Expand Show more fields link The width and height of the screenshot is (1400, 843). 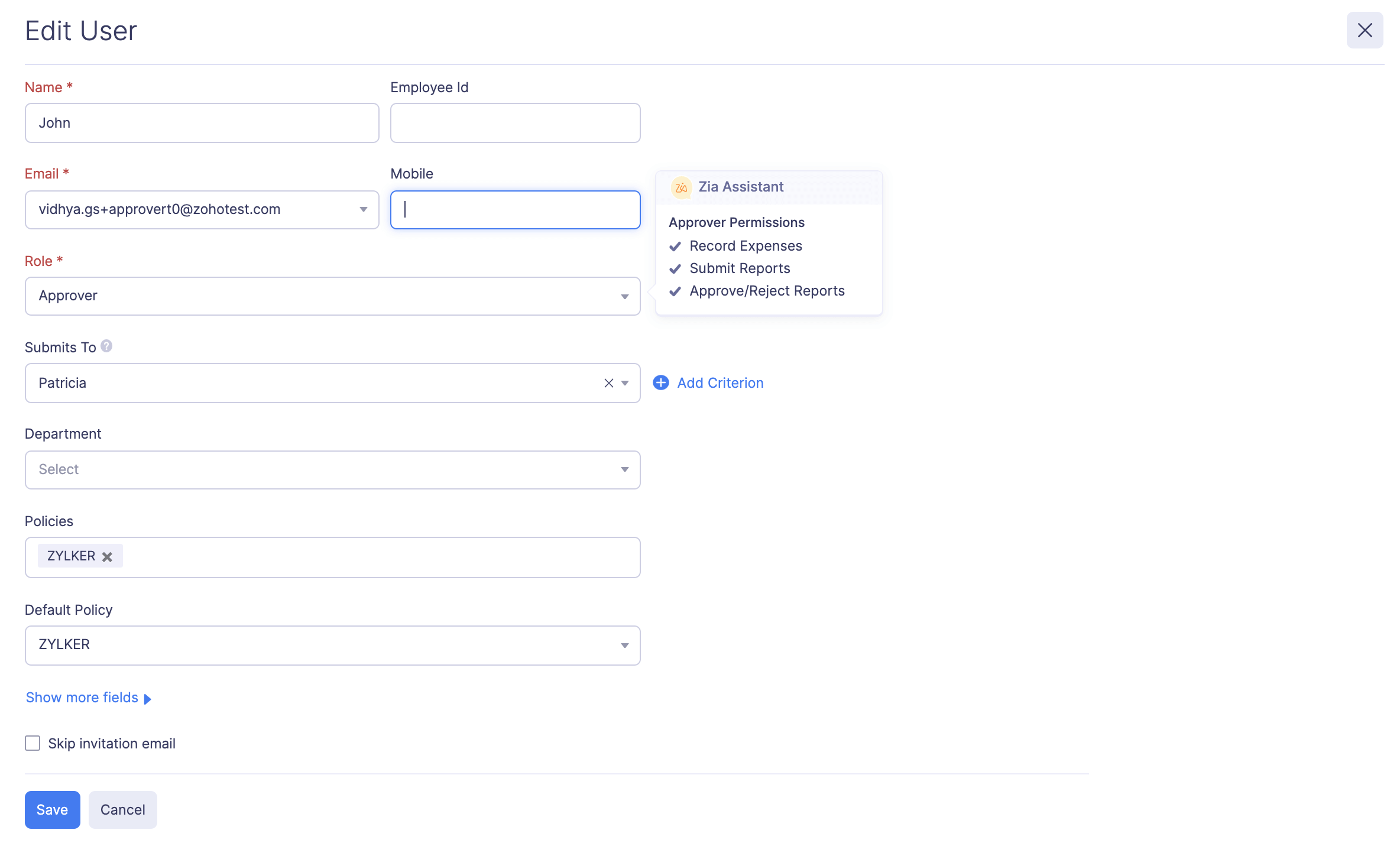[x=82, y=698]
